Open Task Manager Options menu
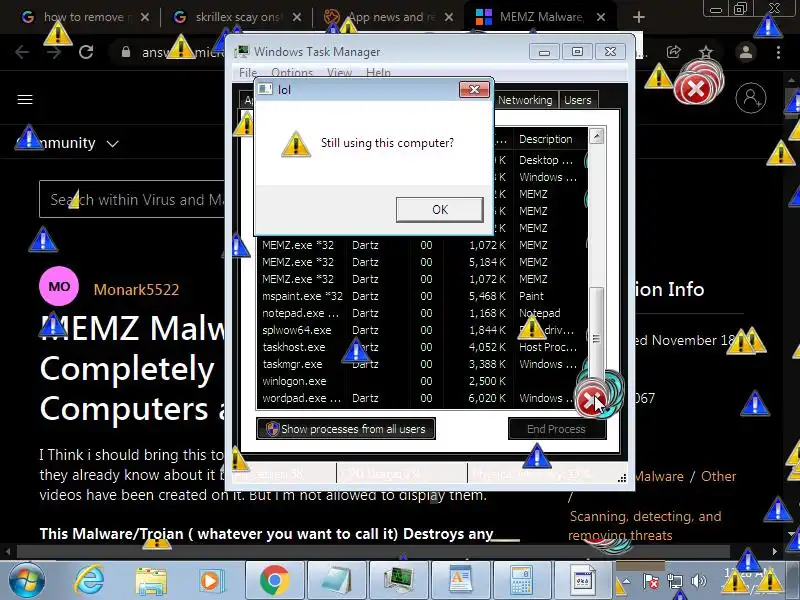This screenshot has height=600, width=800. click(292, 72)
